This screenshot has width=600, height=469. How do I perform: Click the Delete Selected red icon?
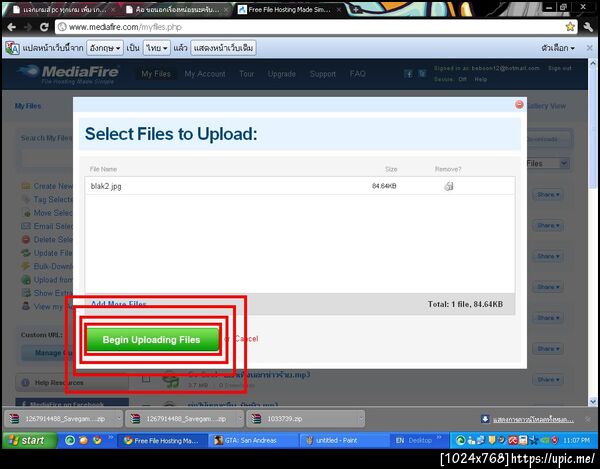coord(26,239)
